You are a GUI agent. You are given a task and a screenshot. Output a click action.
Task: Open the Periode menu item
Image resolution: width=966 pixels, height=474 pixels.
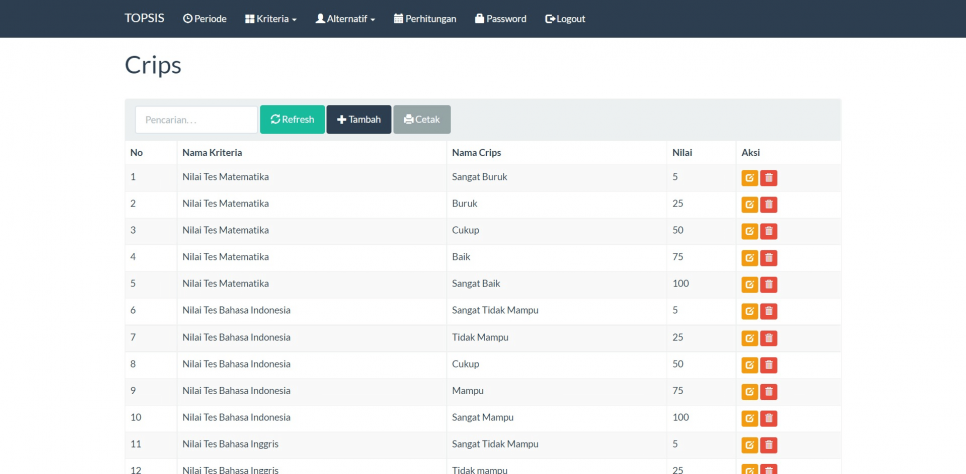(205, 19)
